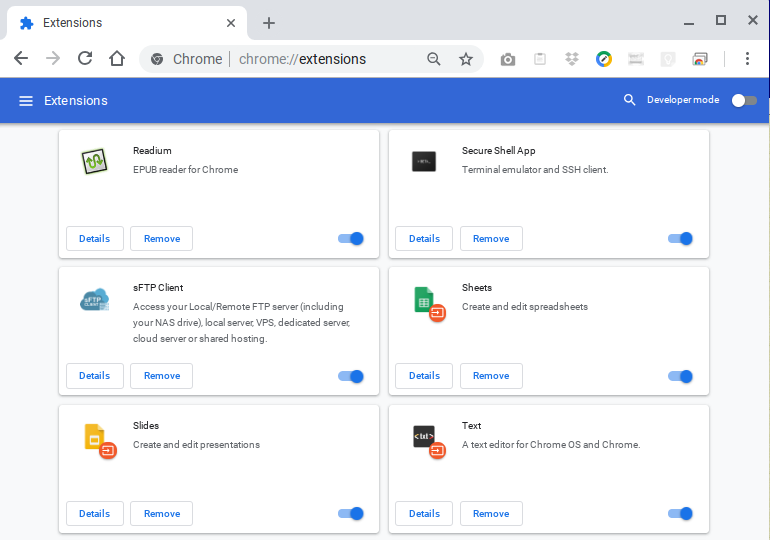770x540 pixels.
Task: Show Details for Slides
Action: 95,513
